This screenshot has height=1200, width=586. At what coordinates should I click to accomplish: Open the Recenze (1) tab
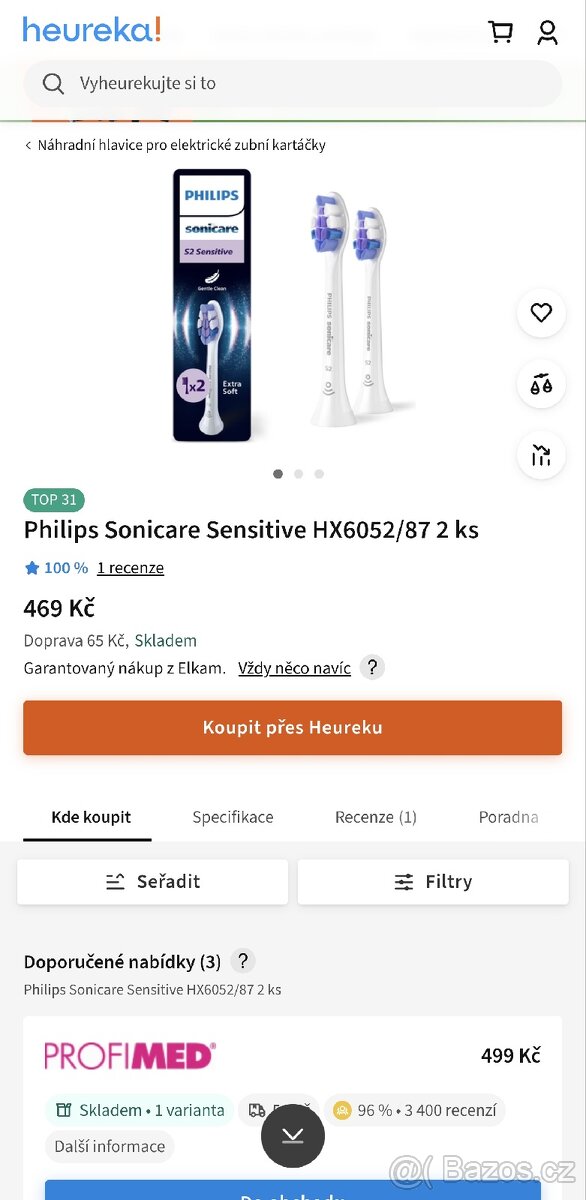point(376,817)
